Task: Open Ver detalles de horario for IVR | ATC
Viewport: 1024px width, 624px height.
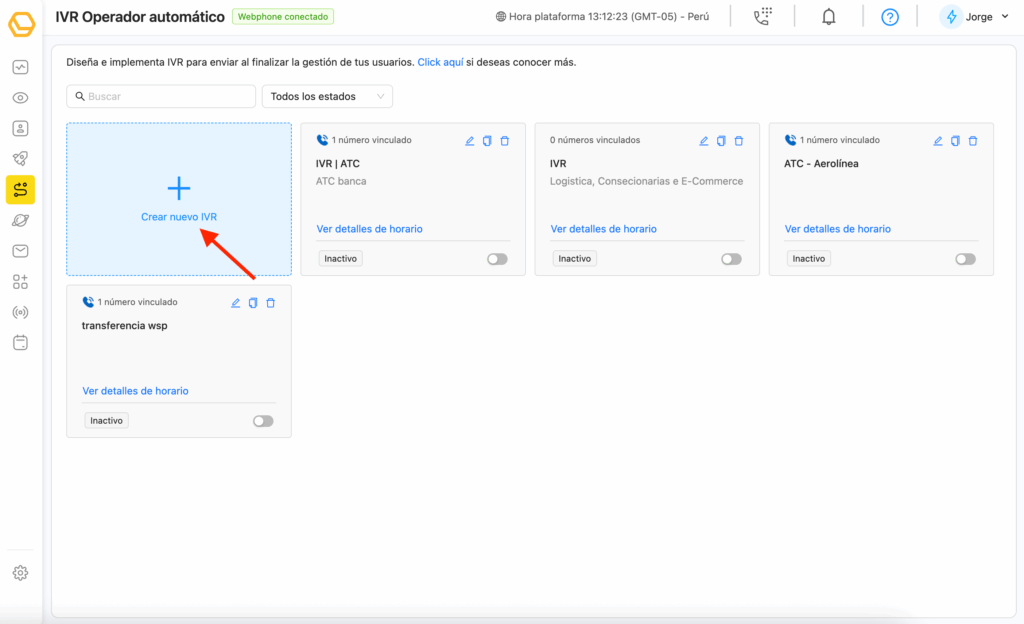Action: pos(369,229)
